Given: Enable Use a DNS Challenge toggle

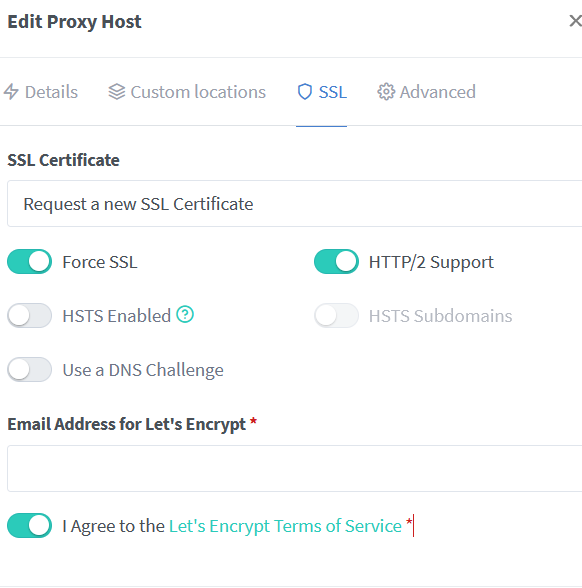Looking at the screenshot, I should 29,369.
